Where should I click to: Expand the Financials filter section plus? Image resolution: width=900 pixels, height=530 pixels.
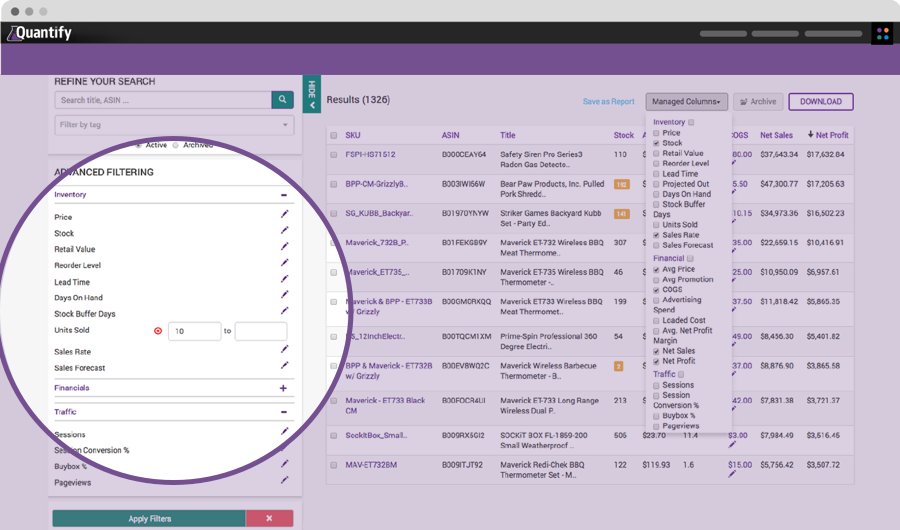(283, 388)
